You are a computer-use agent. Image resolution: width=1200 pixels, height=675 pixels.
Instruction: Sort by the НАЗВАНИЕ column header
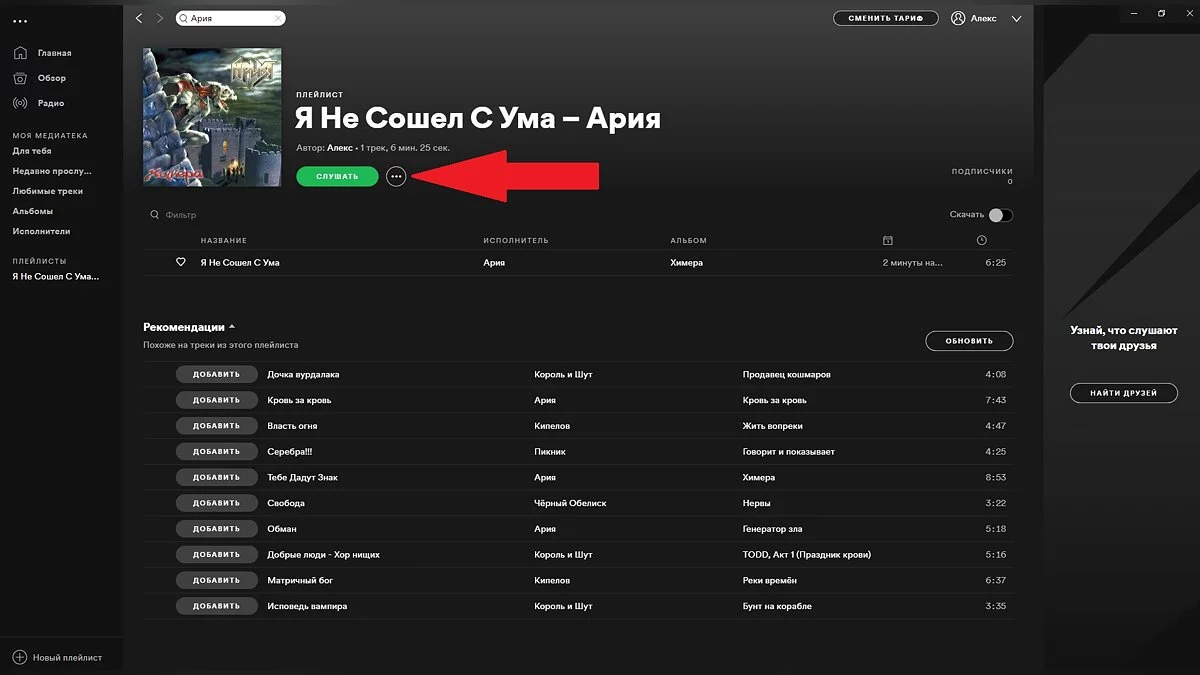tap(224, 240)
